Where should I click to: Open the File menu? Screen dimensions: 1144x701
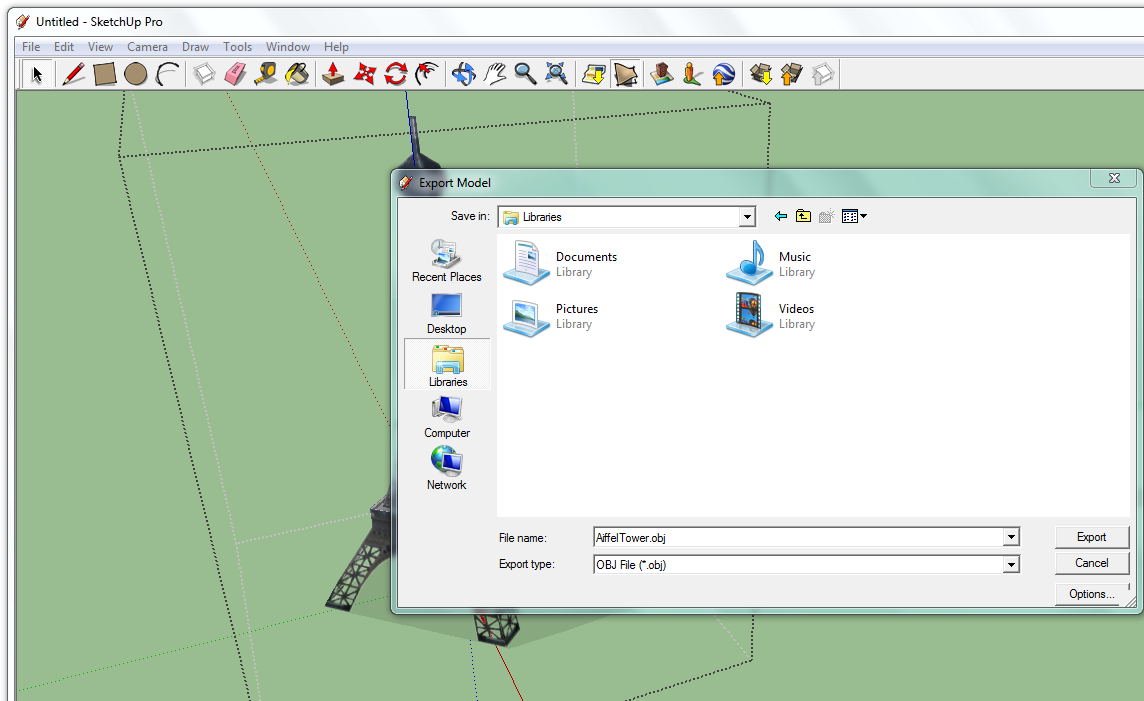tap(31, 47)
